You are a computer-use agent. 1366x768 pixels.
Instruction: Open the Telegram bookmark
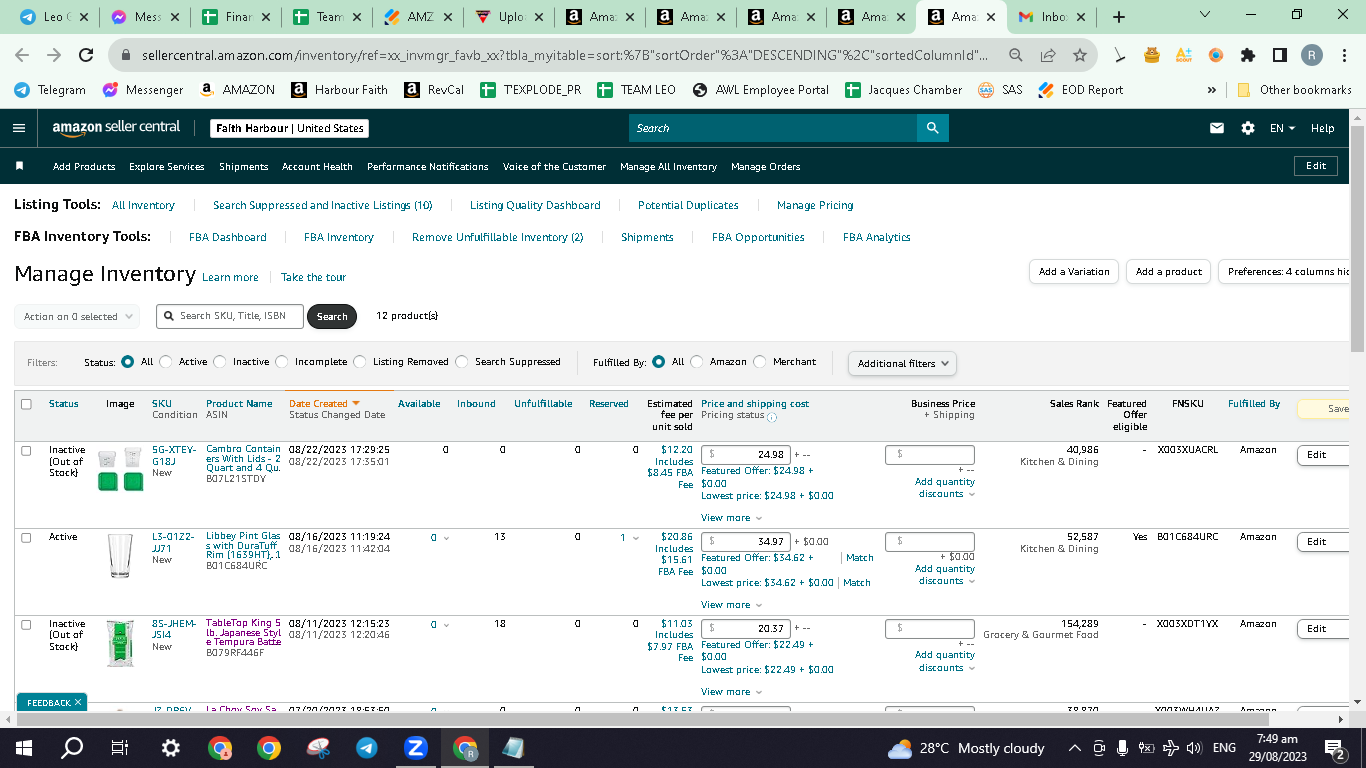click(50, 89)
